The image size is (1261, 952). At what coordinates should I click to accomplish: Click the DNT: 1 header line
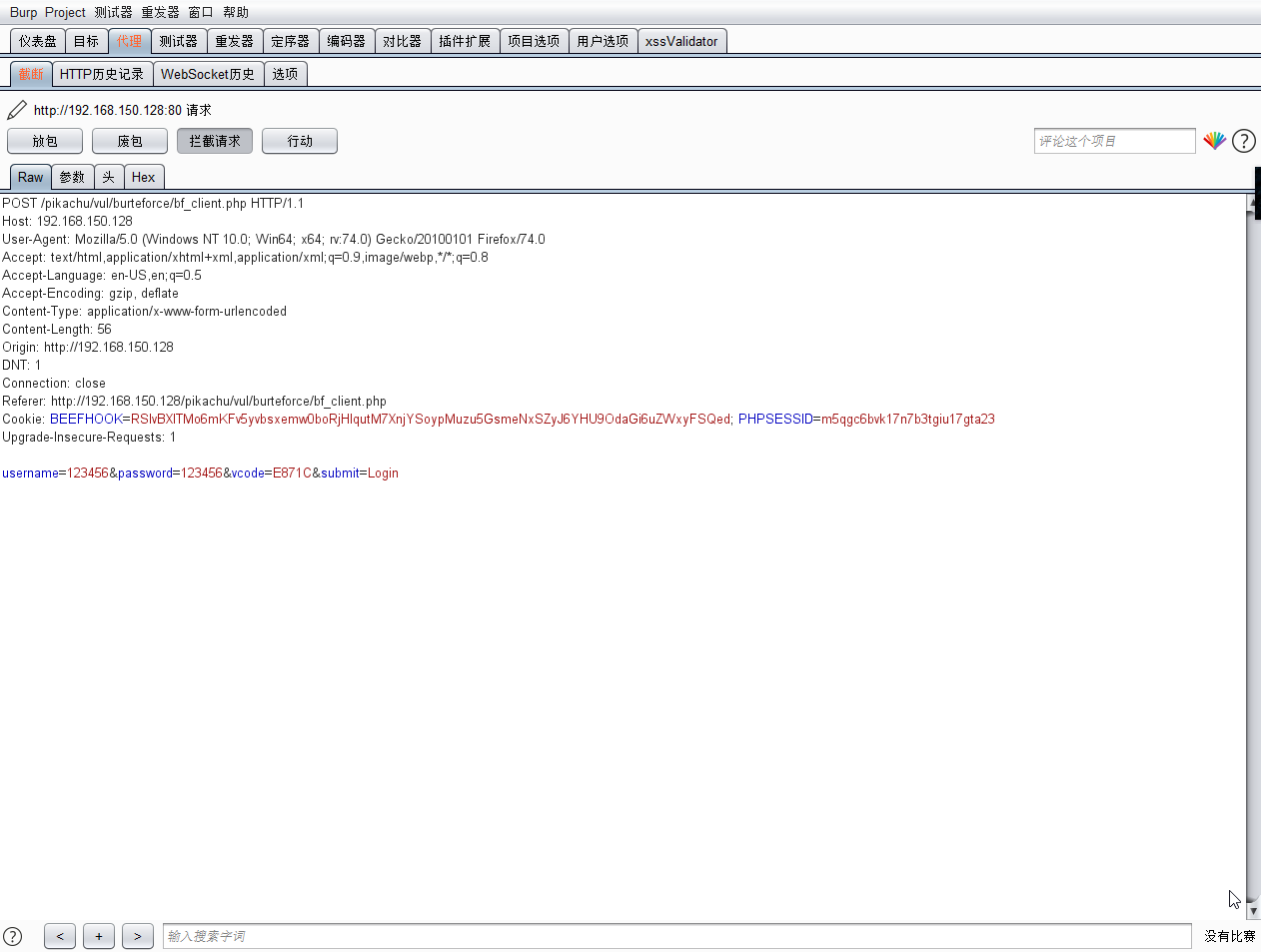(22, 365)
